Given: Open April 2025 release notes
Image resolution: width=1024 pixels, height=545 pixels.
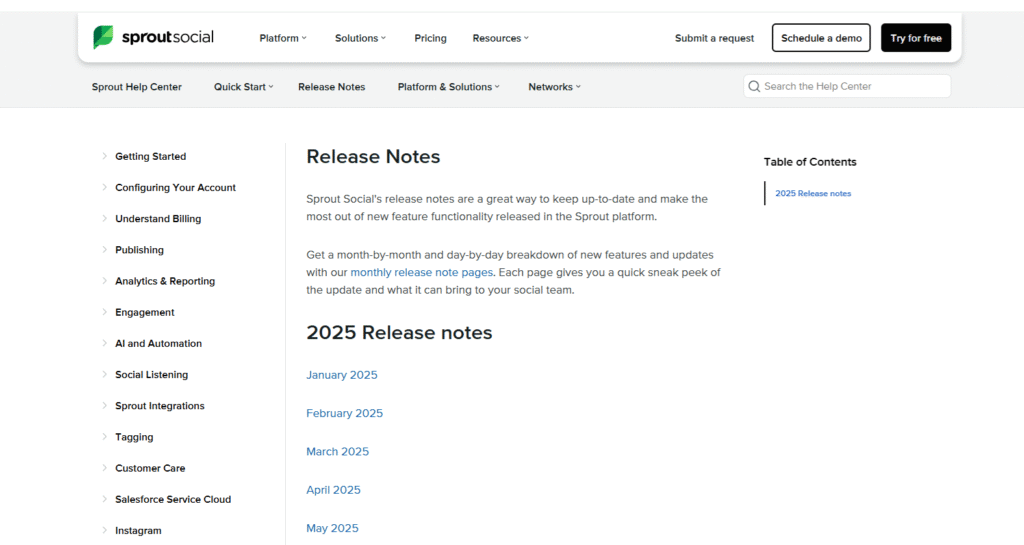Looking at the screenshot, I should (x=333, y=490).
